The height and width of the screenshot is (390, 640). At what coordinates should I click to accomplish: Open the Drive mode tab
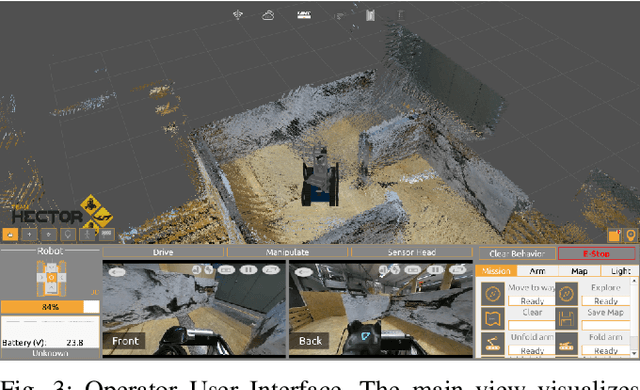click(x=163, y=252)
